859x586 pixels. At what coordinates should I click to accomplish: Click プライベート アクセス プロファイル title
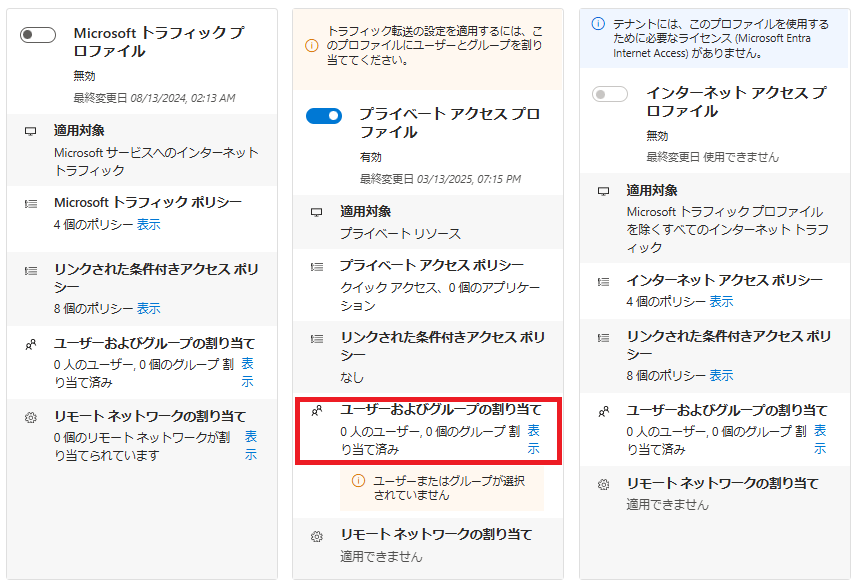450,123
